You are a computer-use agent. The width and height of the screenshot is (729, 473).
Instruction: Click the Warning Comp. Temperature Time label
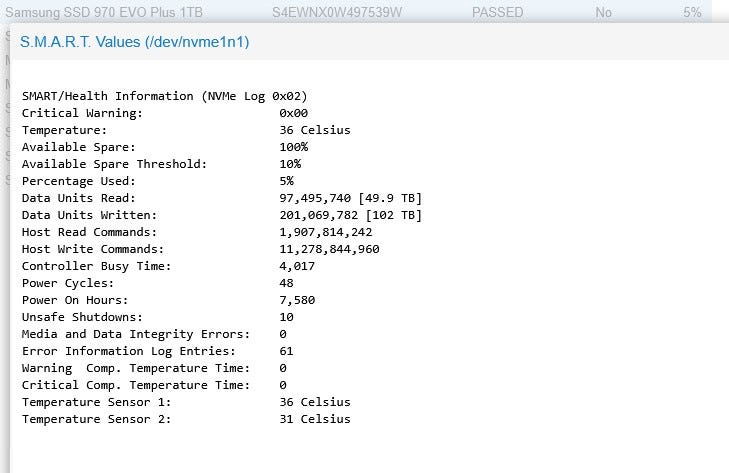pyautogui.click(x=136, y=368)
